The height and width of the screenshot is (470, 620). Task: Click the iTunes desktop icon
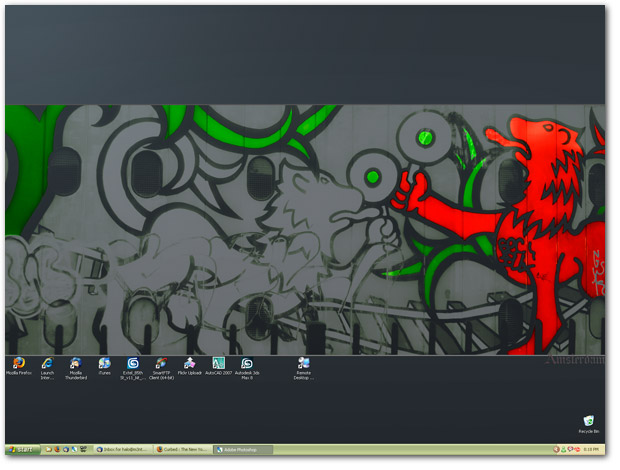(x=104, y=364)
